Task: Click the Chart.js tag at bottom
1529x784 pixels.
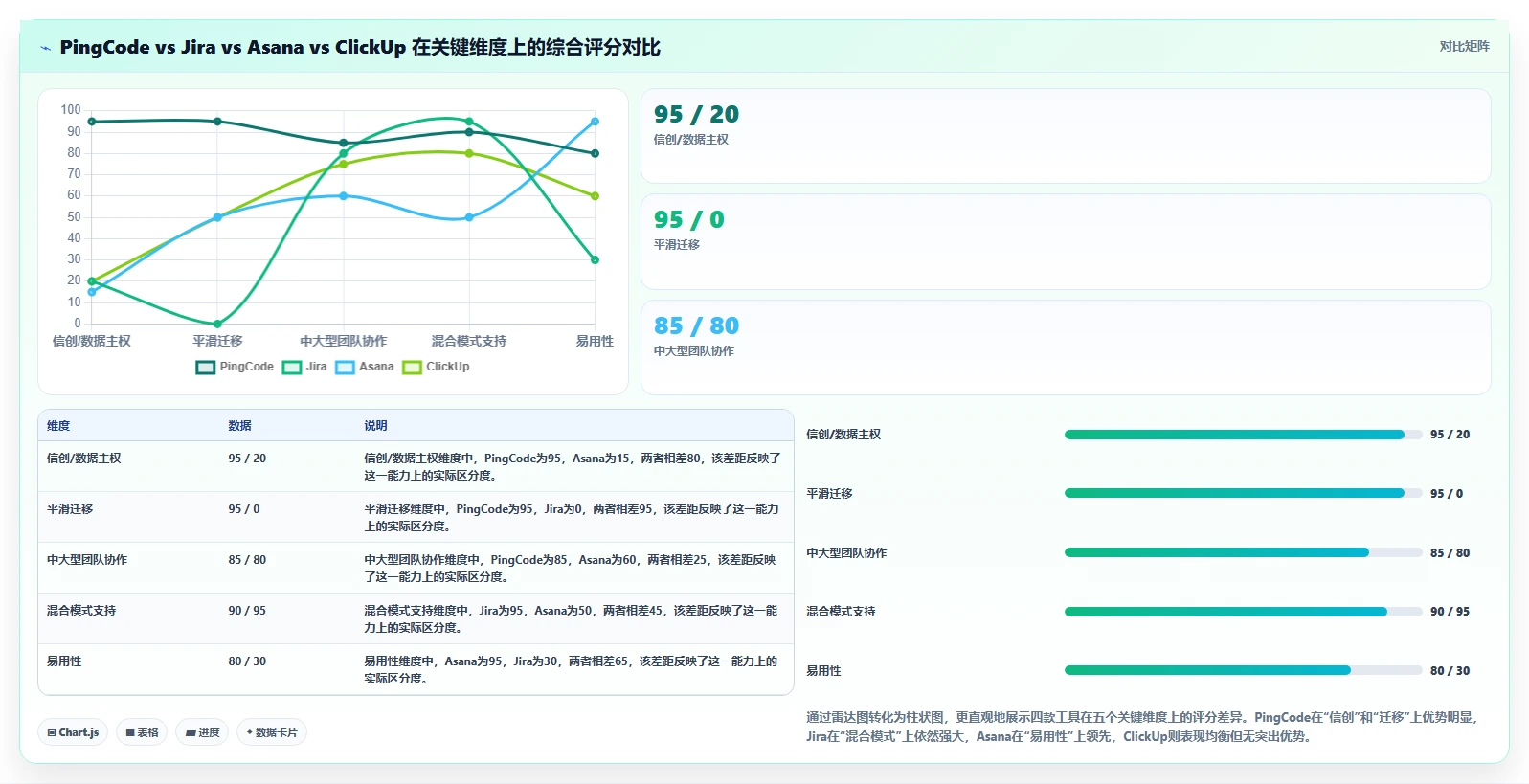Action: click(x=73, y=732)
